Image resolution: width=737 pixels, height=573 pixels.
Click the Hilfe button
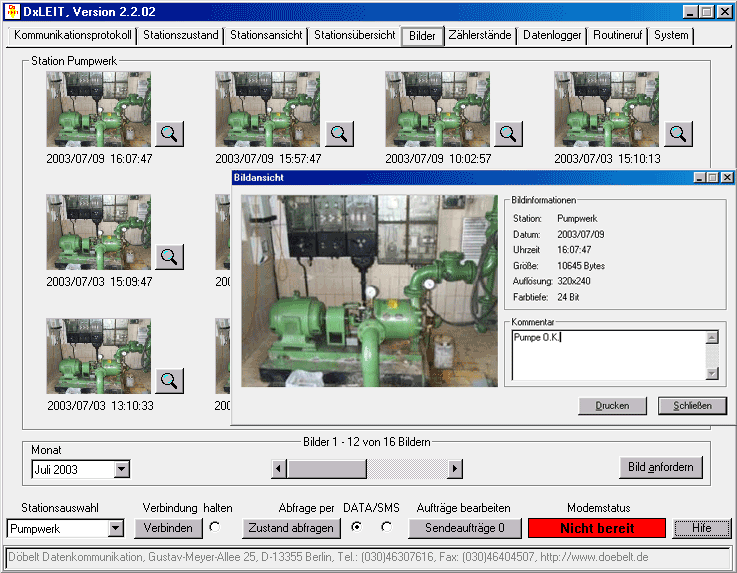tap(702, 528)
